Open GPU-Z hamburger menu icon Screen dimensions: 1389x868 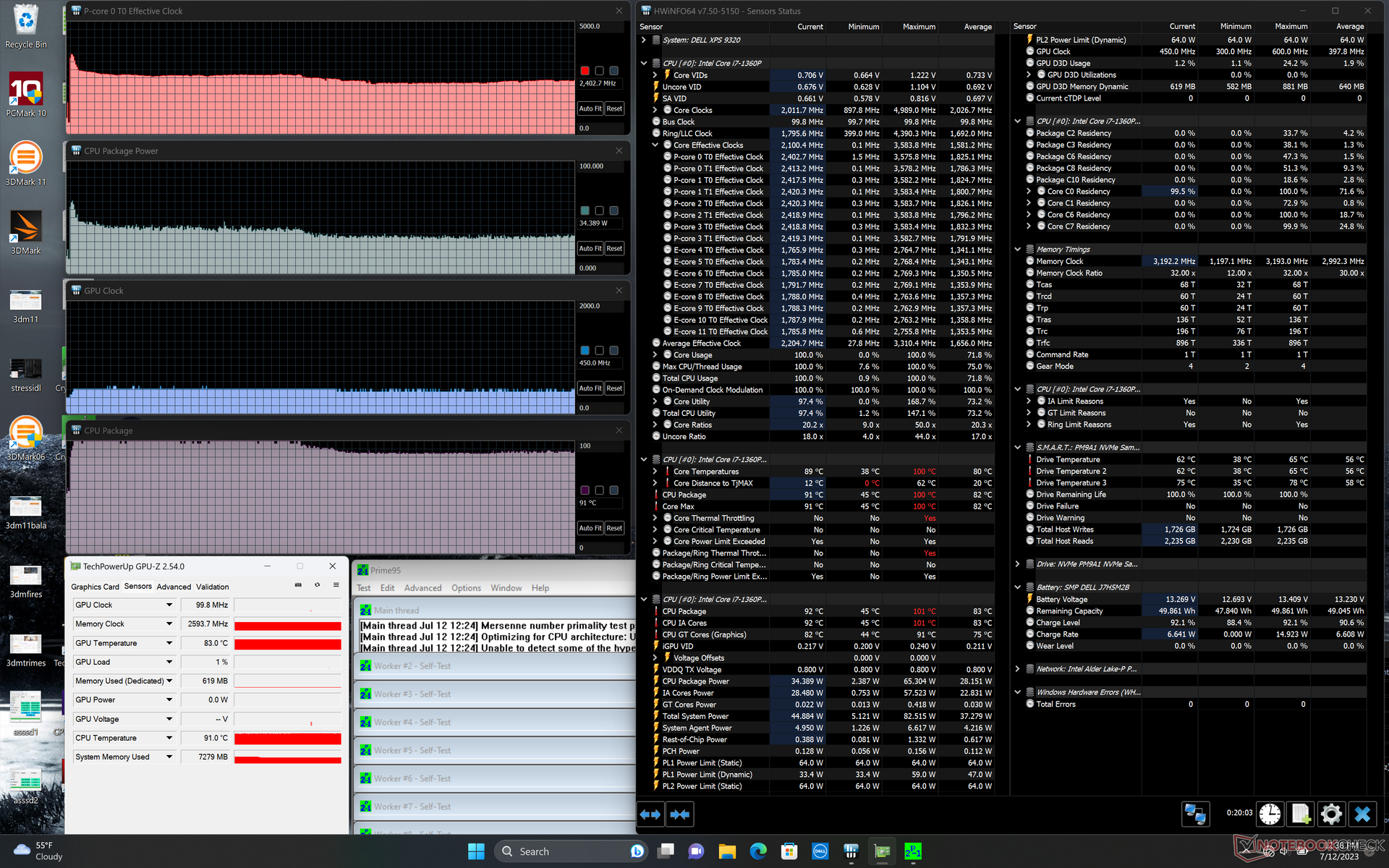tap(336, 585)
